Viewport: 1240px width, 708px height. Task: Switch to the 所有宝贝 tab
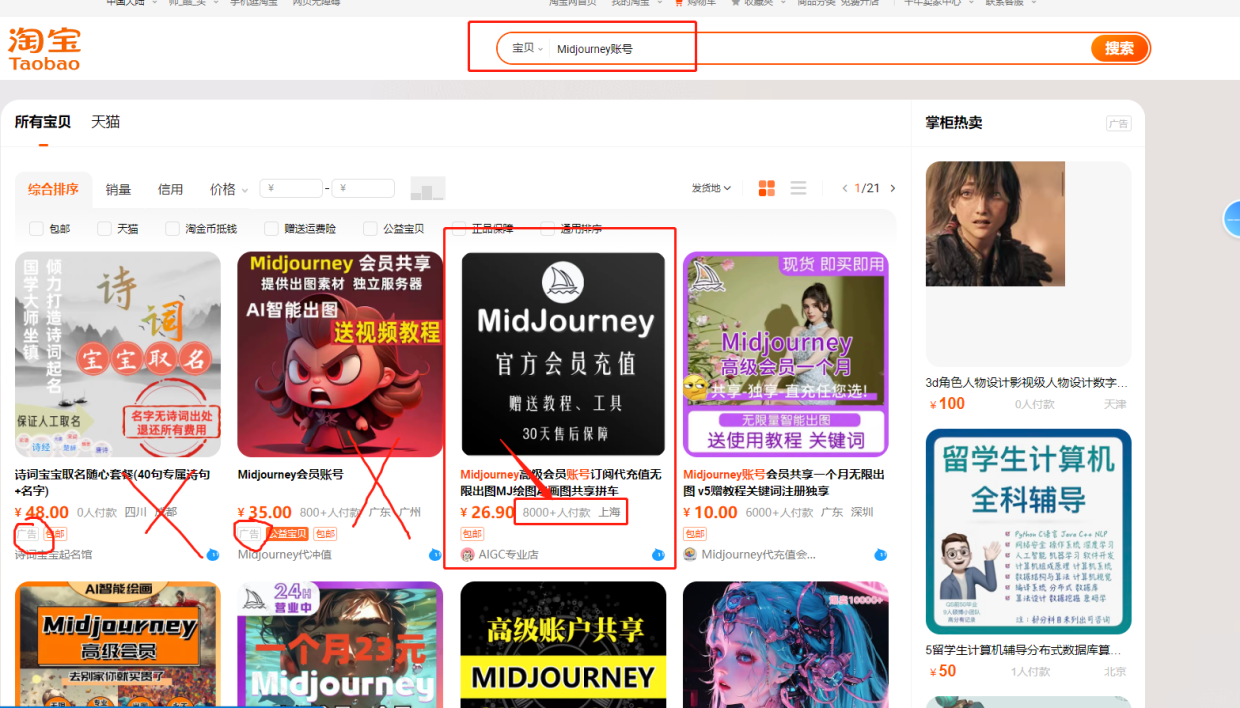(43, 122)
